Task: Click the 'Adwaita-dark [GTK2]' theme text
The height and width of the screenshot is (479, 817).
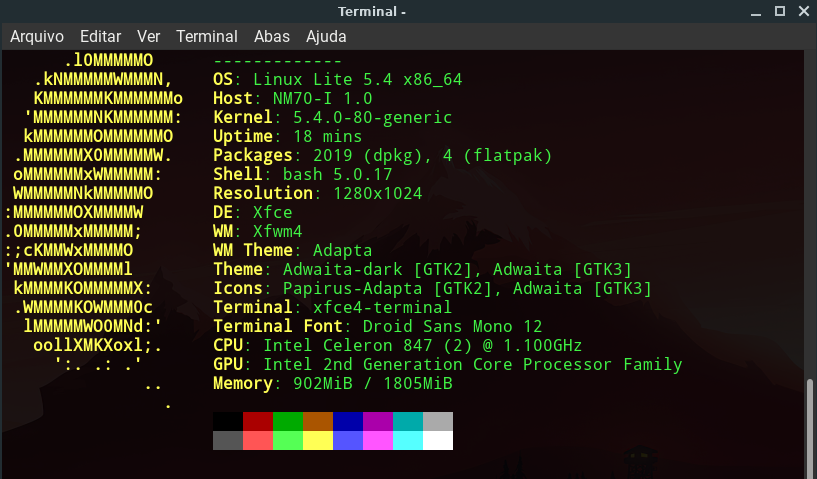Action: point(378,269)
